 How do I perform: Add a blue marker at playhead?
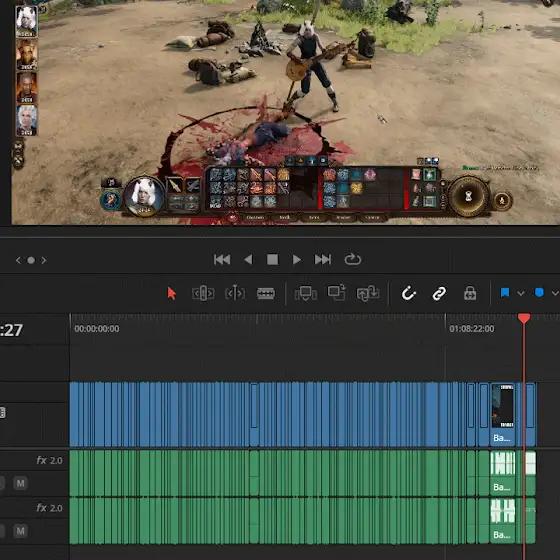(539, 293)
